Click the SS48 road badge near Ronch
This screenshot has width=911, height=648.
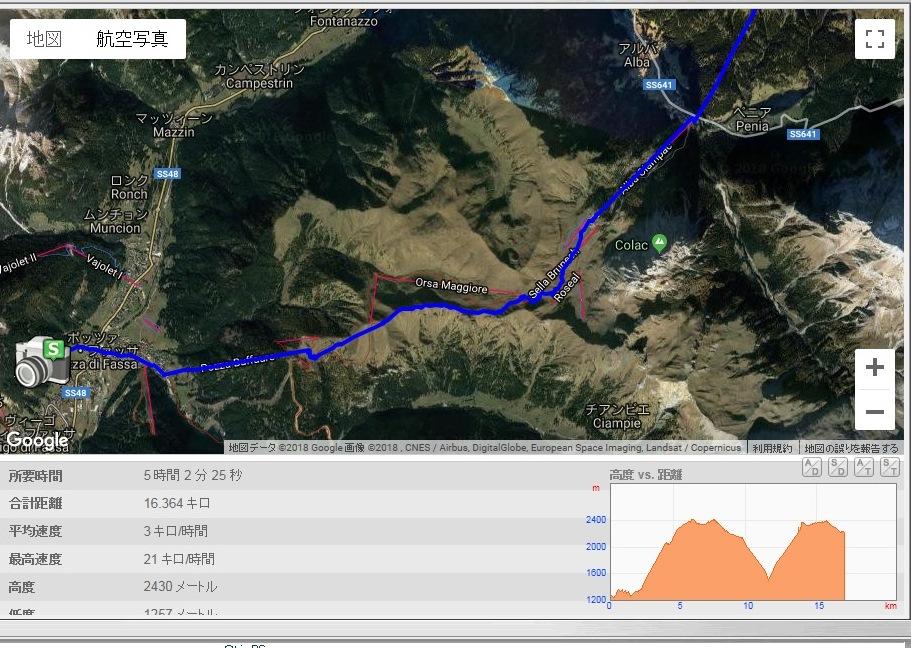tap(167, 174)
